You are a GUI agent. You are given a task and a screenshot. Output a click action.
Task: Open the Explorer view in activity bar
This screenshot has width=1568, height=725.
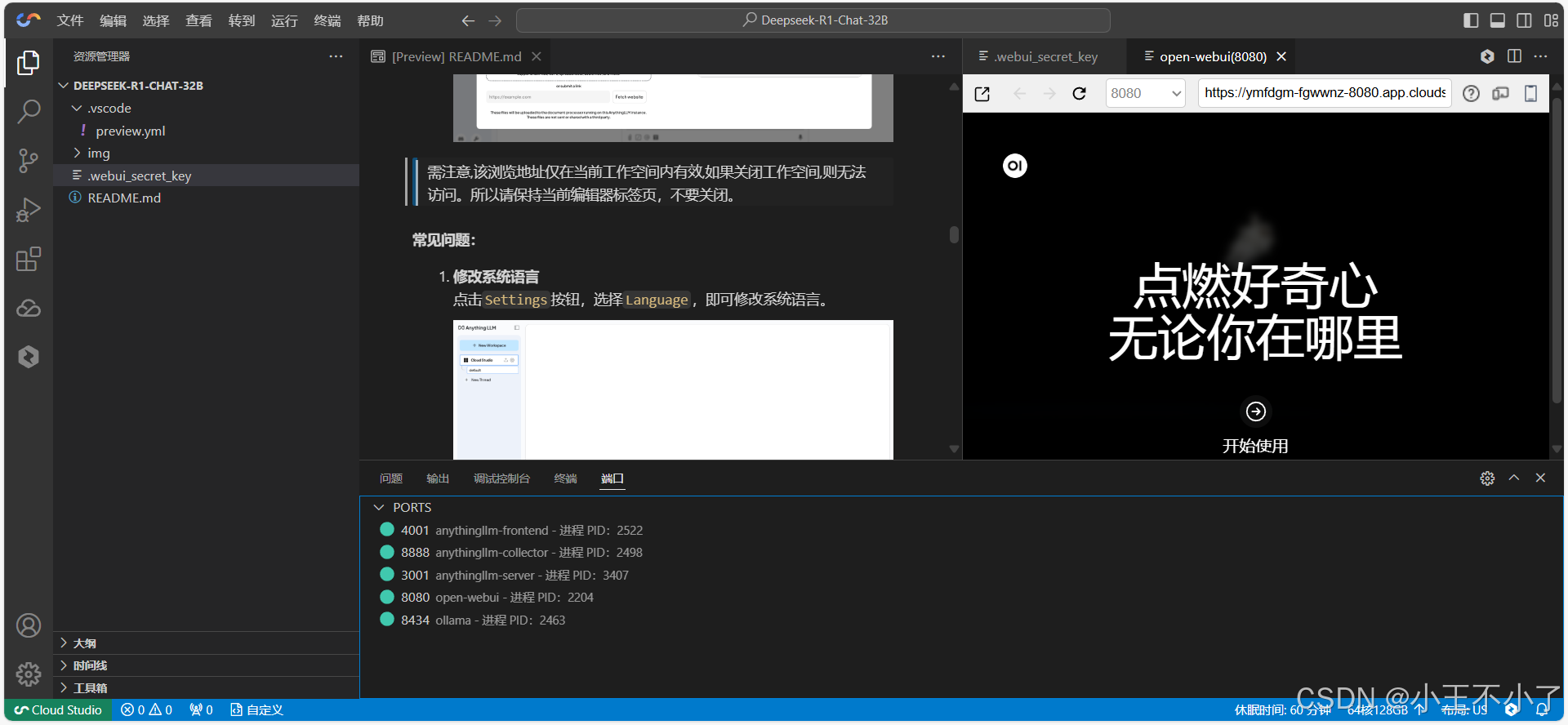coord(29,63)
